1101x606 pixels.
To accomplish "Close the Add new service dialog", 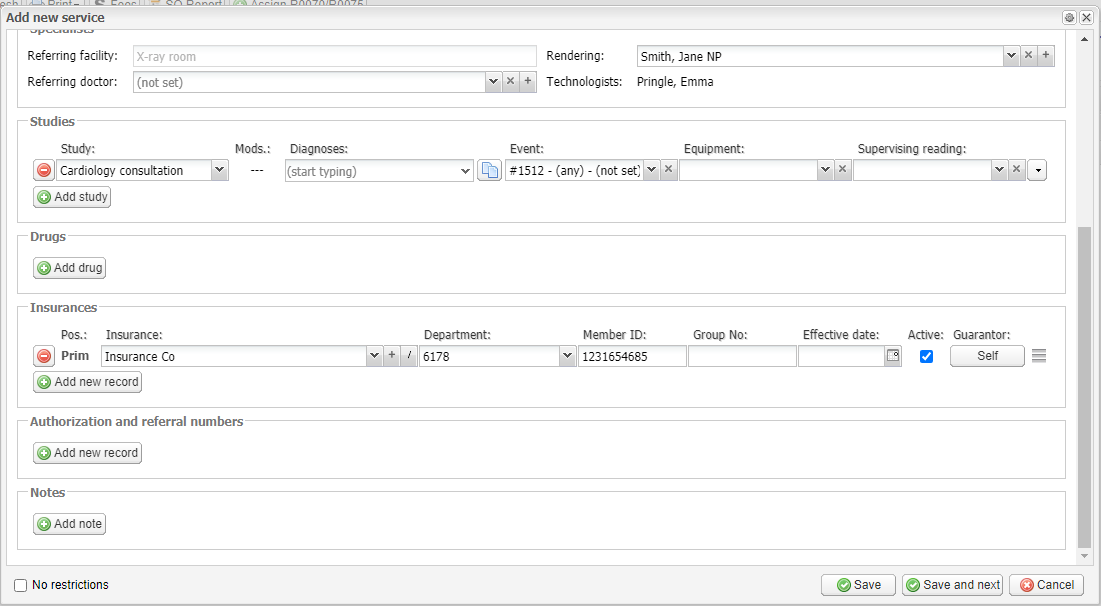I will click(x=1086, y=18).
